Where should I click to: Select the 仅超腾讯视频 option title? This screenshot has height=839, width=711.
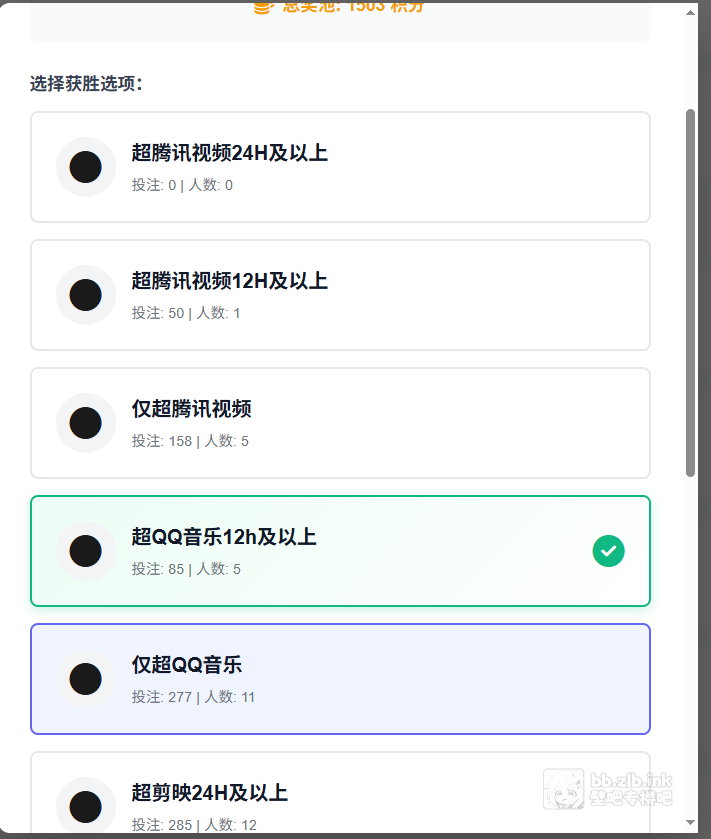[191, 409]
